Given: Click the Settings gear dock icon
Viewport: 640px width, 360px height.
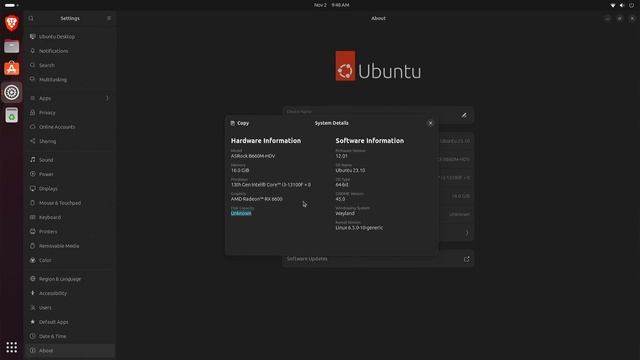Looking at the screenshot, I should point(11,92).
